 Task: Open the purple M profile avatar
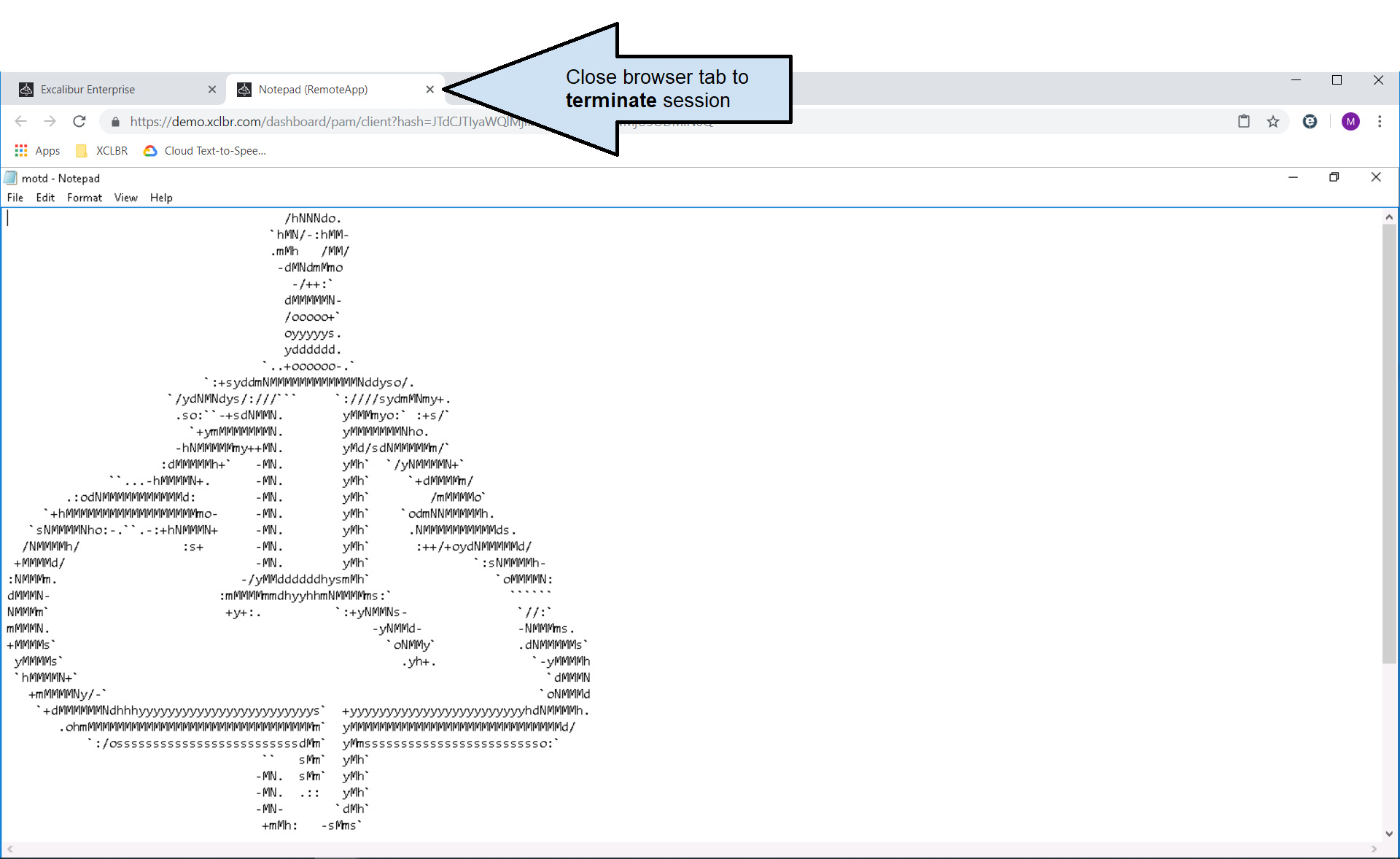pyautogui.click(x=1350, y=122)
